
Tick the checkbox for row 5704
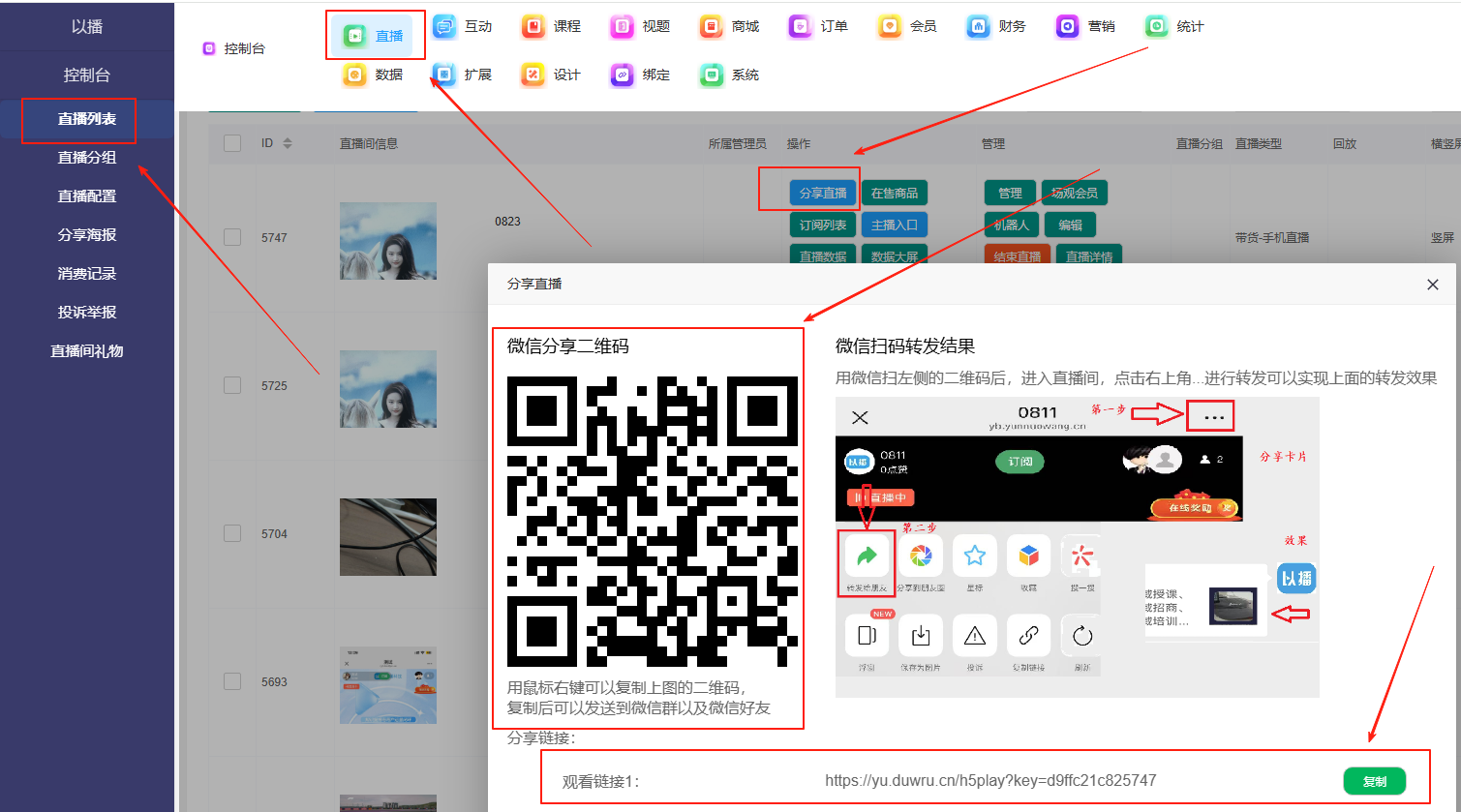point(232,533)
